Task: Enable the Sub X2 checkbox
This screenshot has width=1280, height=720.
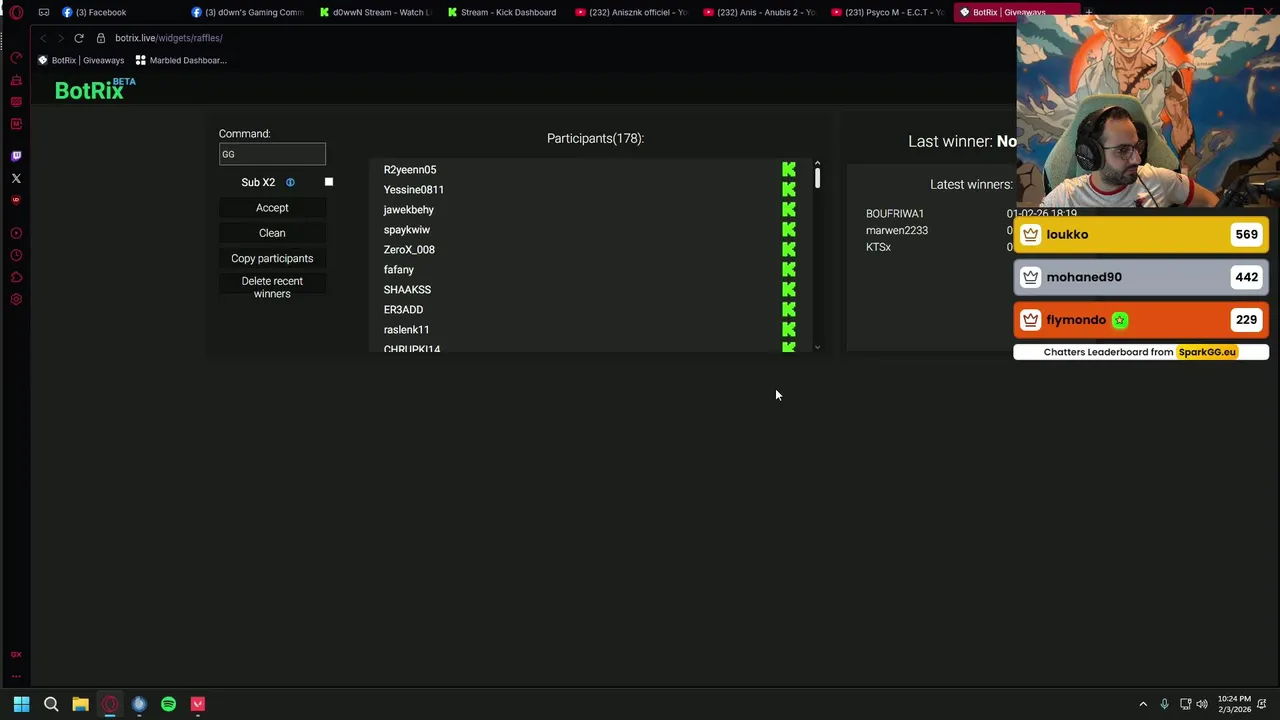Action: [x=328, y=182]
